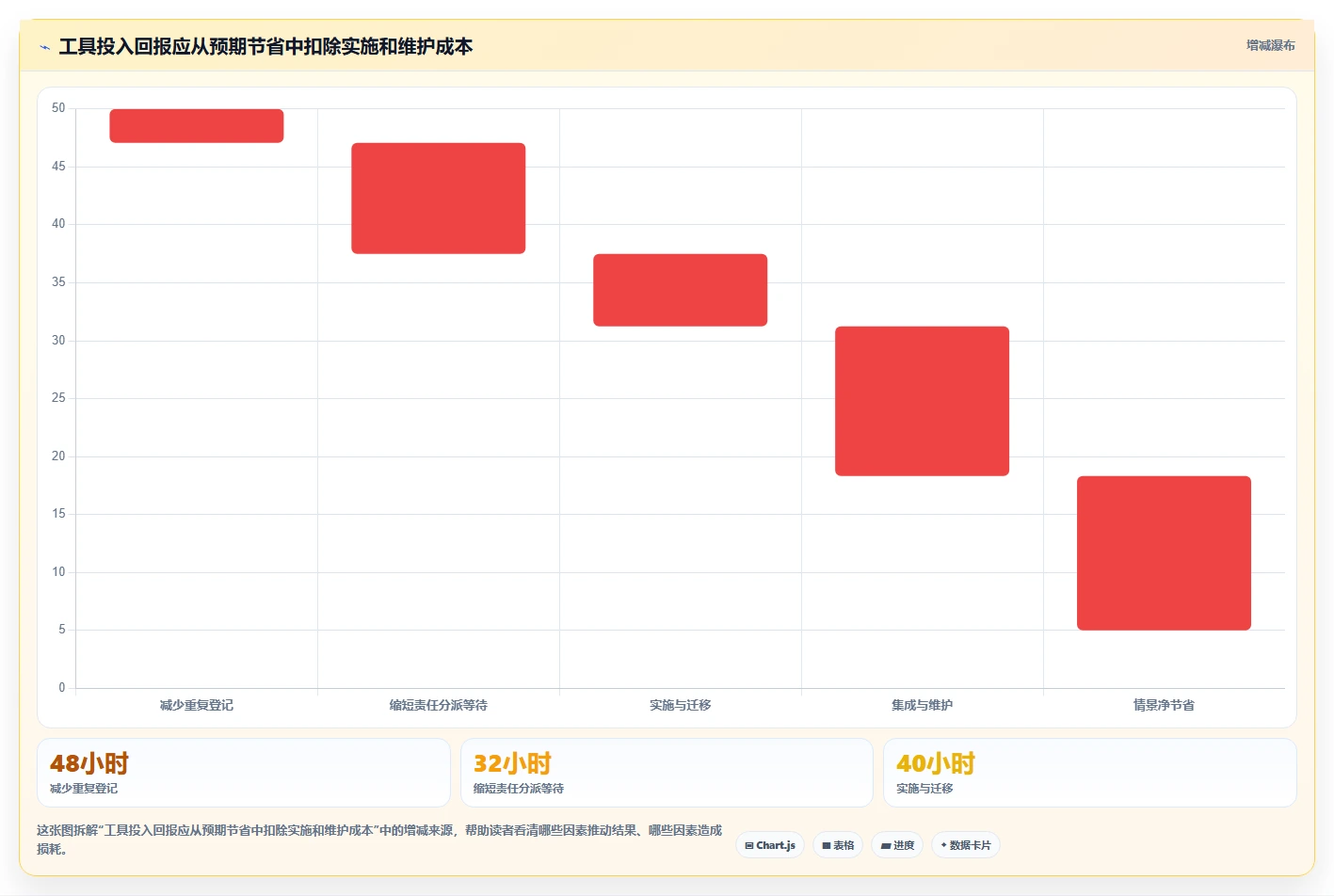Click the 增减瀑布 badge in the header
This screenshot has width=1334, height=896.
(x=1270, y=45)
